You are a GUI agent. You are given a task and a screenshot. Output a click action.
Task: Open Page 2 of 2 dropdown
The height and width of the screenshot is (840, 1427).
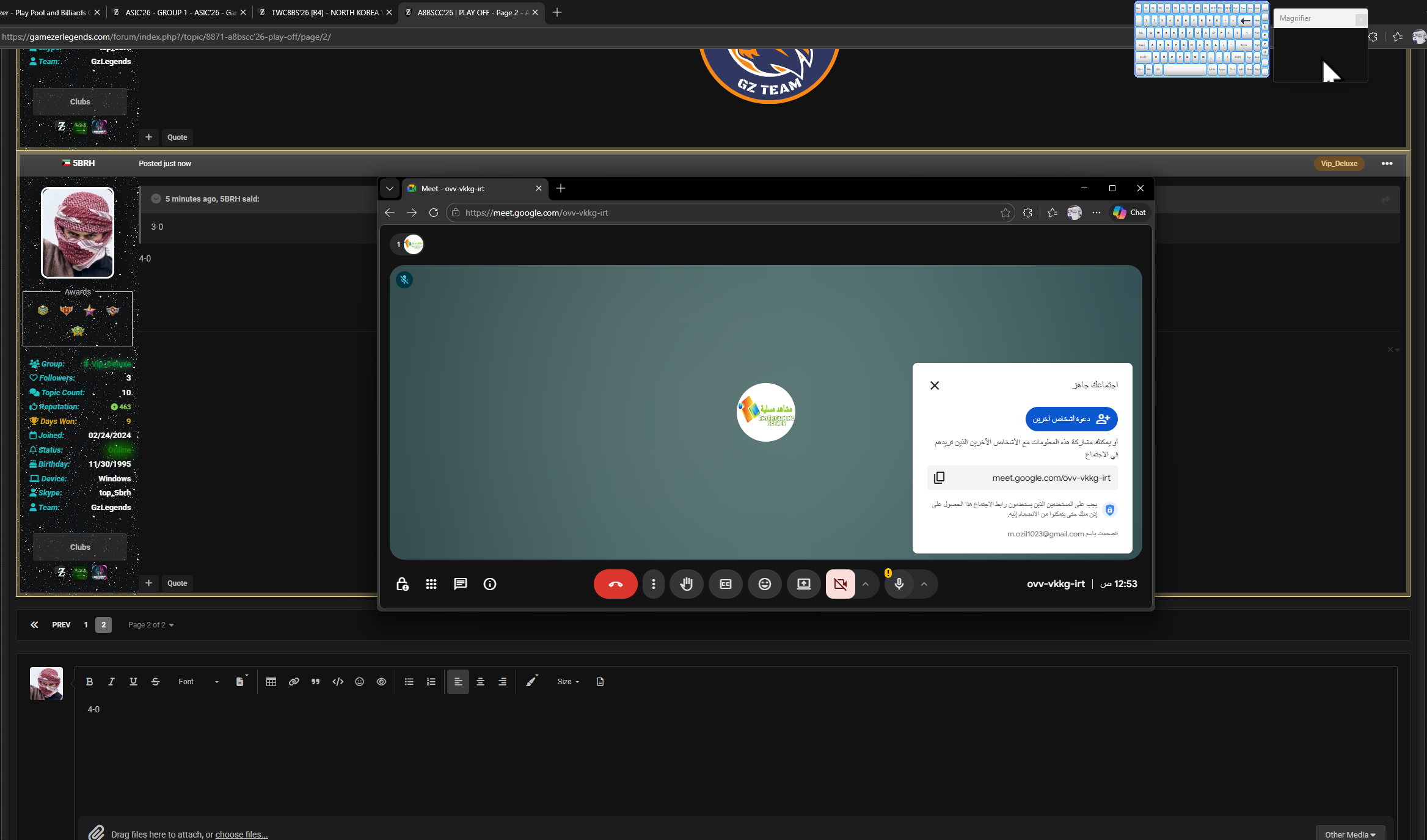151,625
